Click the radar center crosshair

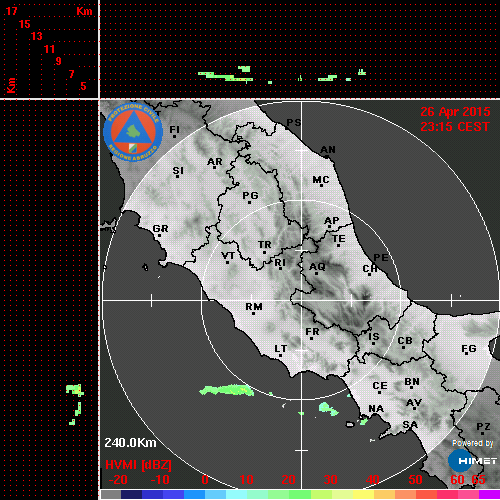click(x=301, y=300)
